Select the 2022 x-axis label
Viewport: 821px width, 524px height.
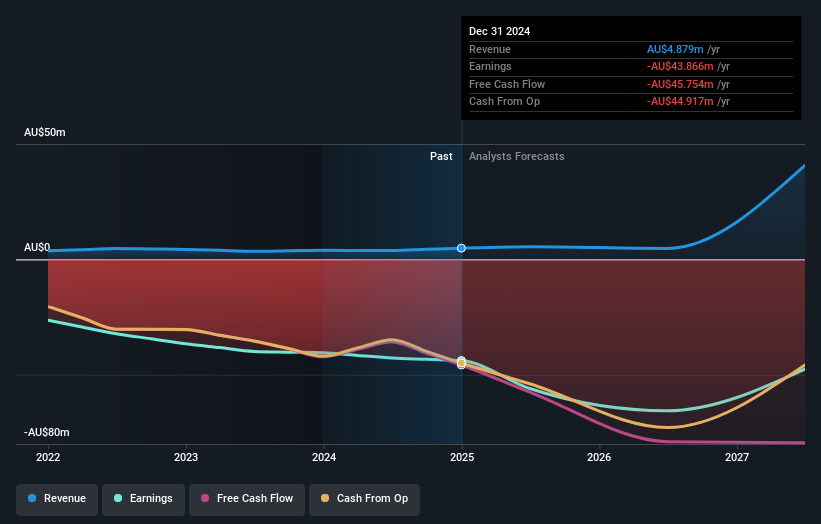pos(48,457)
